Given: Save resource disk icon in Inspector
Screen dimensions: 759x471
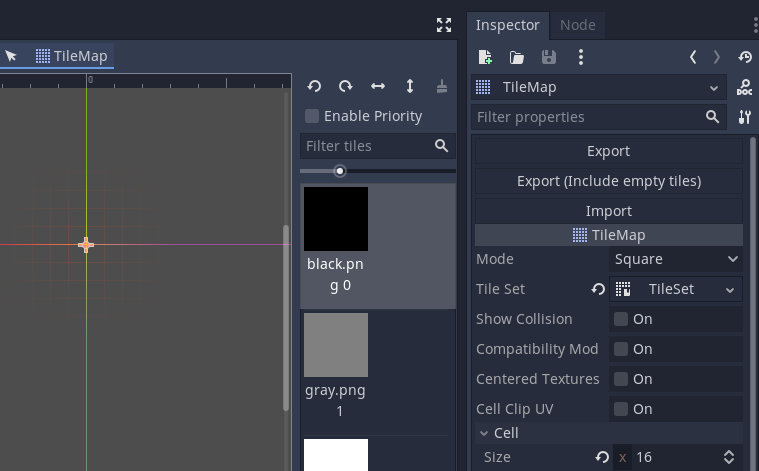Looking at the screenshot, I should pos(548,57).
